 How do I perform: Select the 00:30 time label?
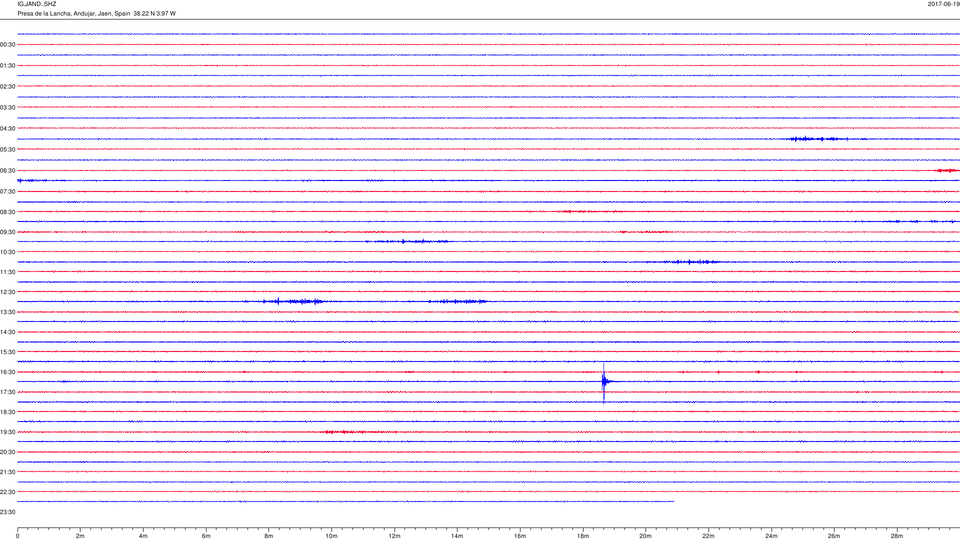tap(8, 45)
